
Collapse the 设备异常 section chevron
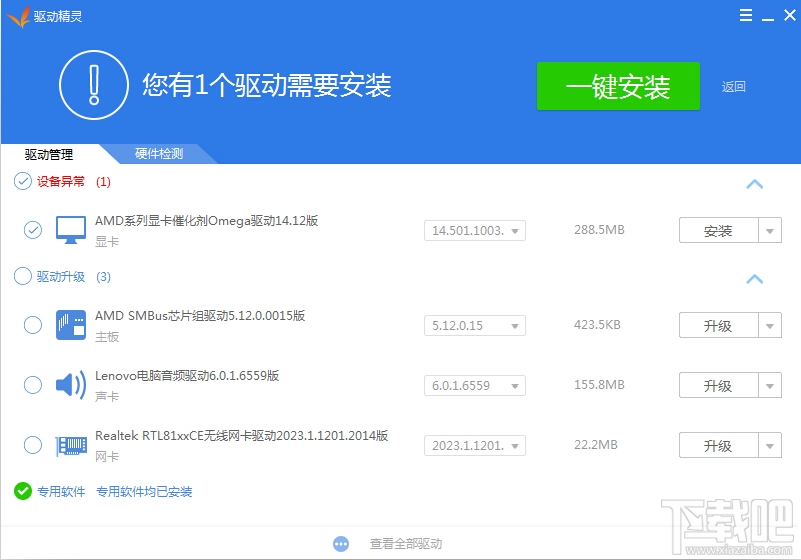click(755, 184)
